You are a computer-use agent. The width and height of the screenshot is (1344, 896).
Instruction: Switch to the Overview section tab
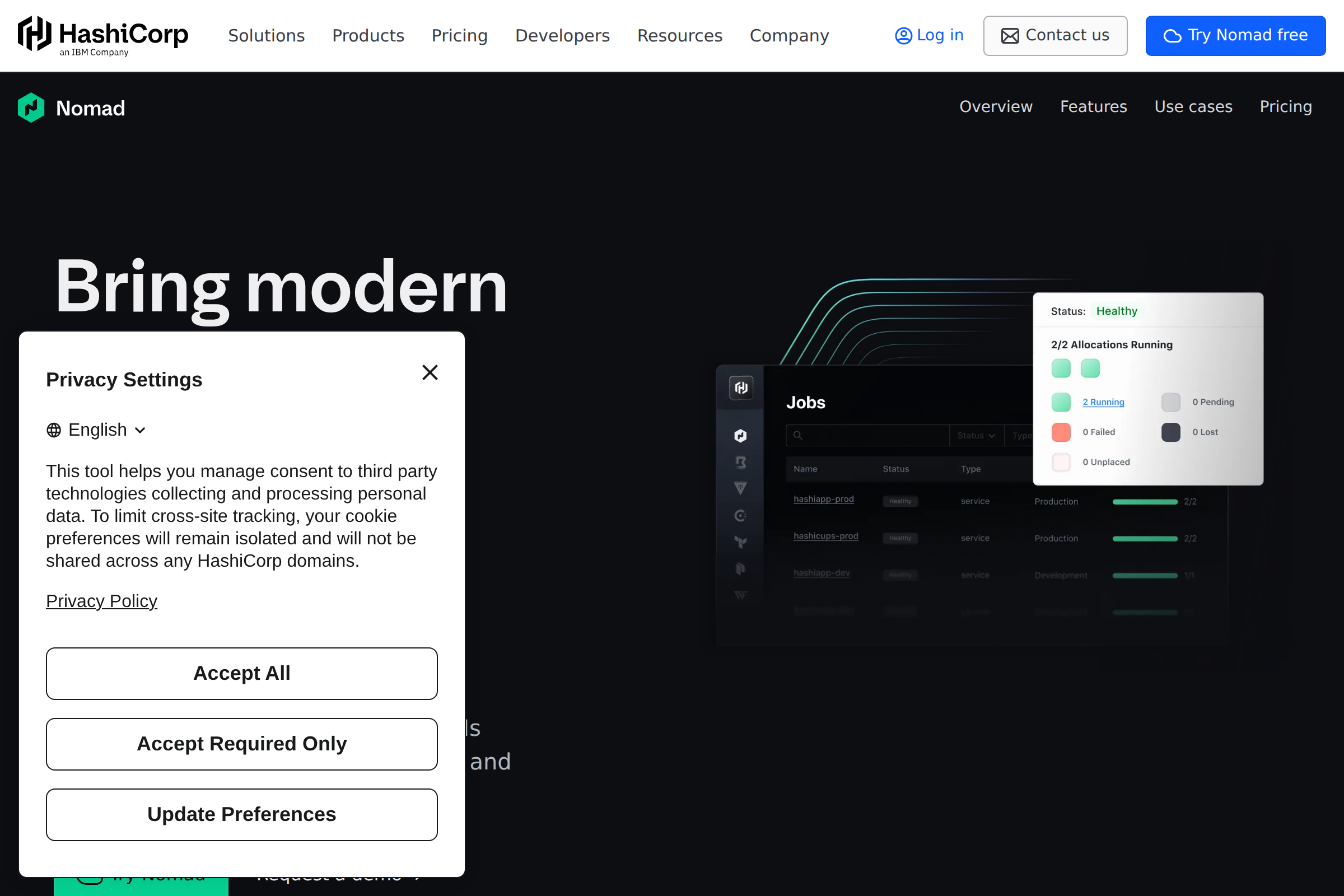click(996, 107)
